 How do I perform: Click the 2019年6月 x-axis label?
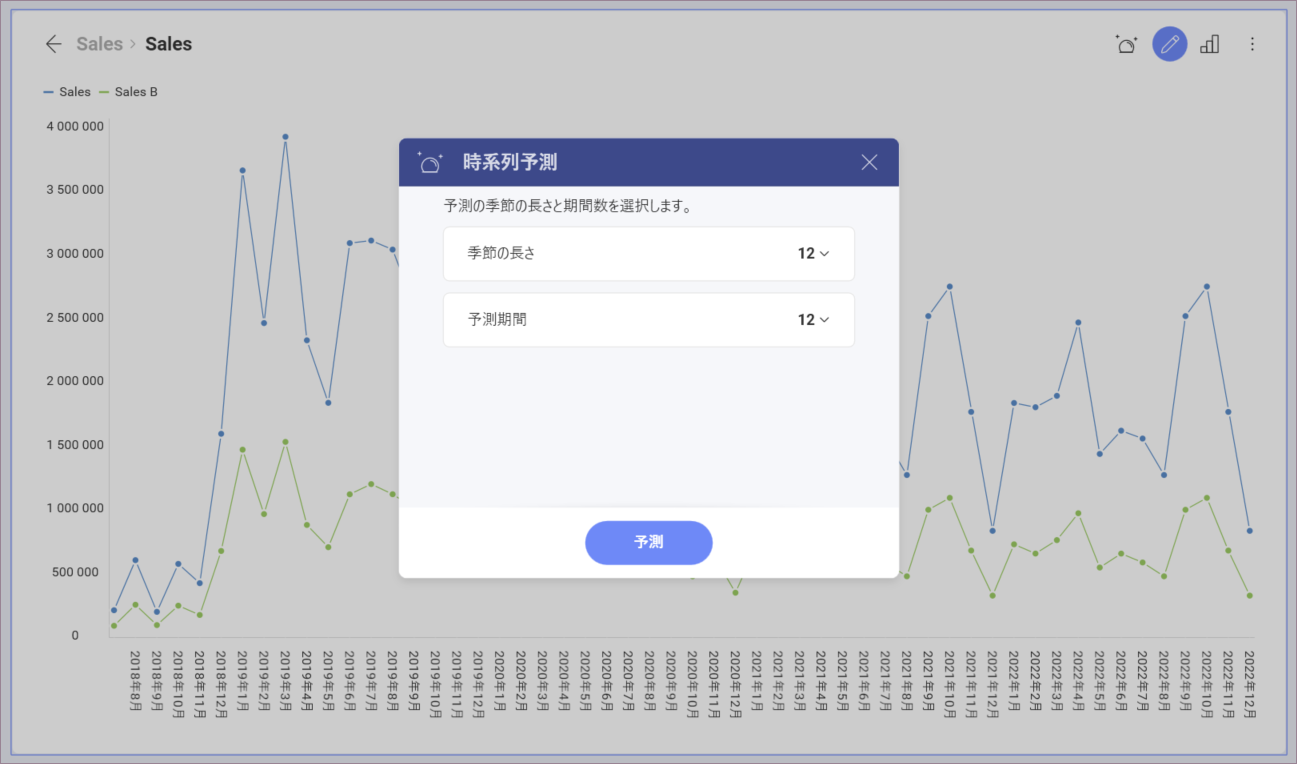(349, 680)
